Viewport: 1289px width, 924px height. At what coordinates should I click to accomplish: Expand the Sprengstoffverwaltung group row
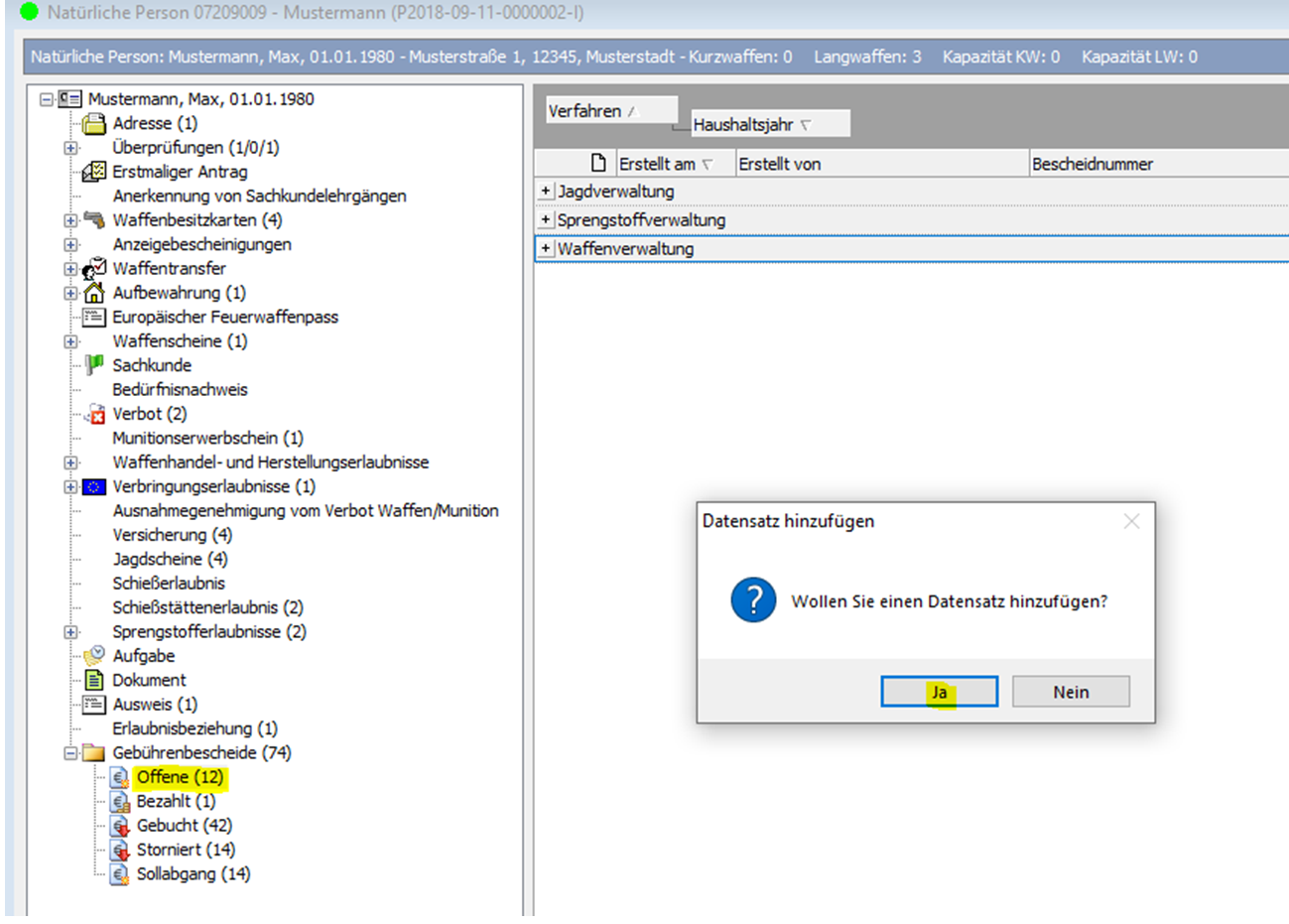(546, 219)
